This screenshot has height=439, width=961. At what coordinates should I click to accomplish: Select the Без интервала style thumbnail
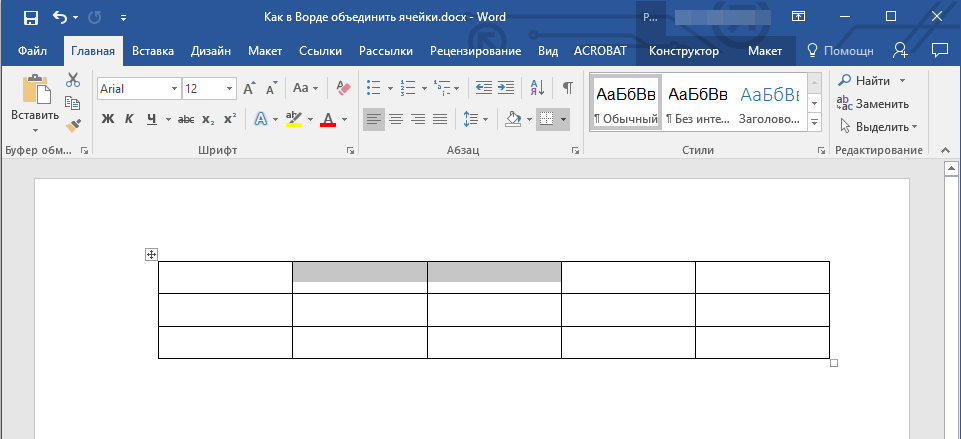697,104
